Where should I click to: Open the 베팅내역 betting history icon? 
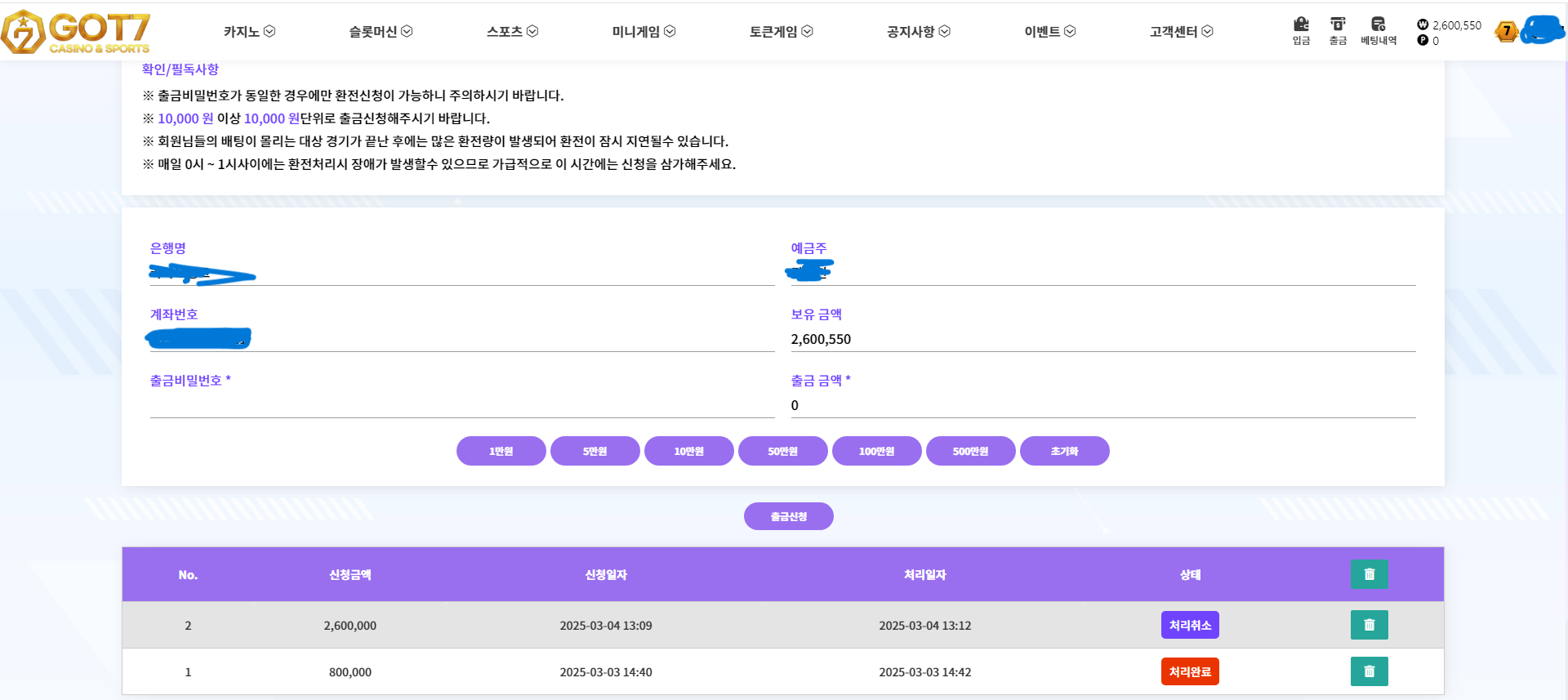tap(1379, 30)
